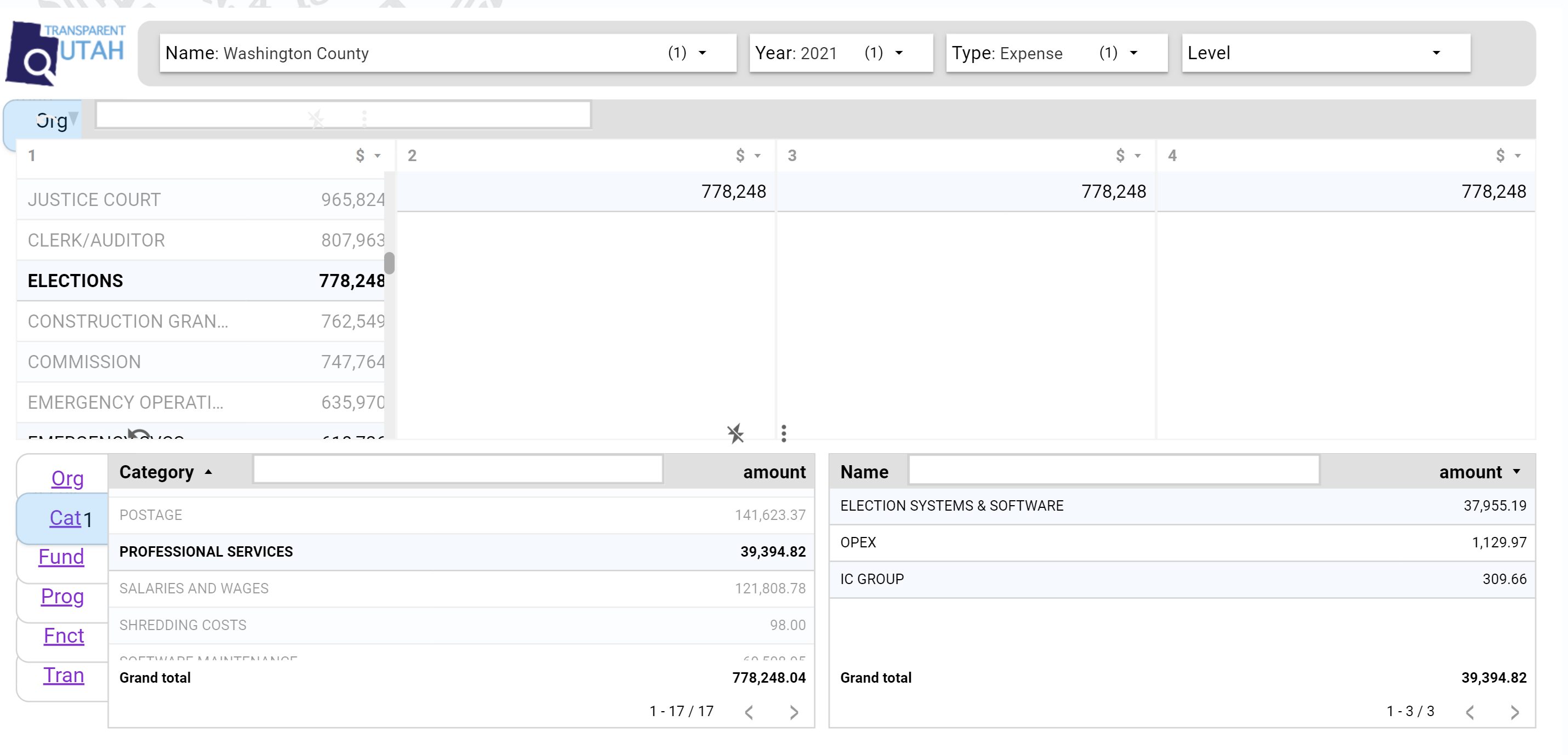Go to next page of Category table
Screen dimensions: 1568x755
coord(794,712)
